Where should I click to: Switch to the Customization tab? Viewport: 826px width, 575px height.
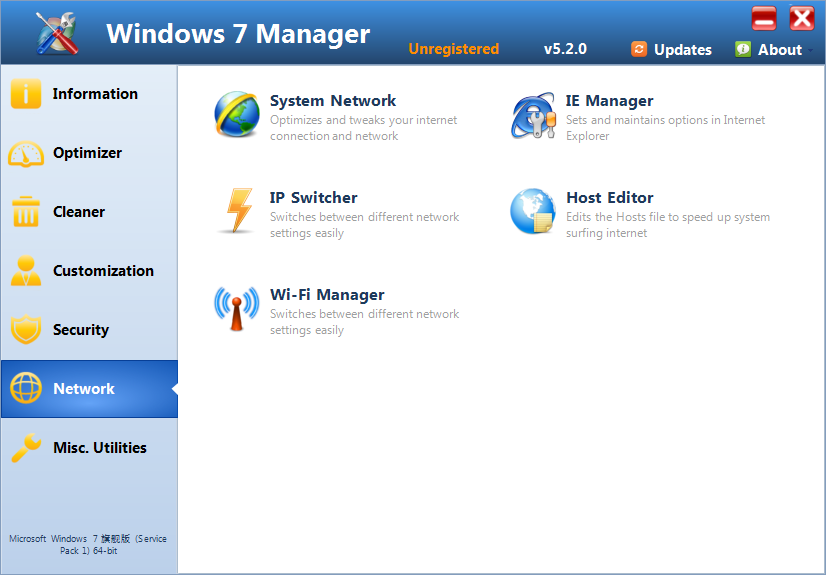pos(103,271)
